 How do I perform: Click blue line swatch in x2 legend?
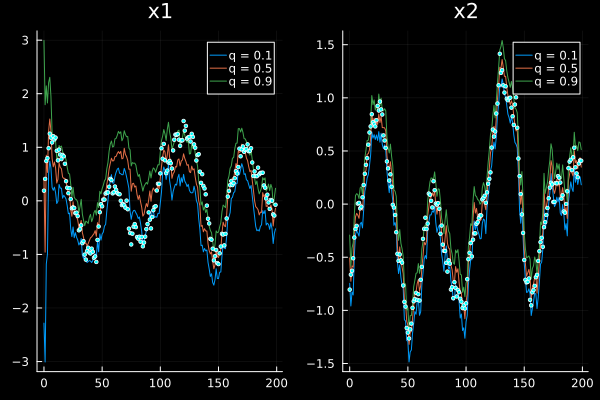(x=524, y=56)
